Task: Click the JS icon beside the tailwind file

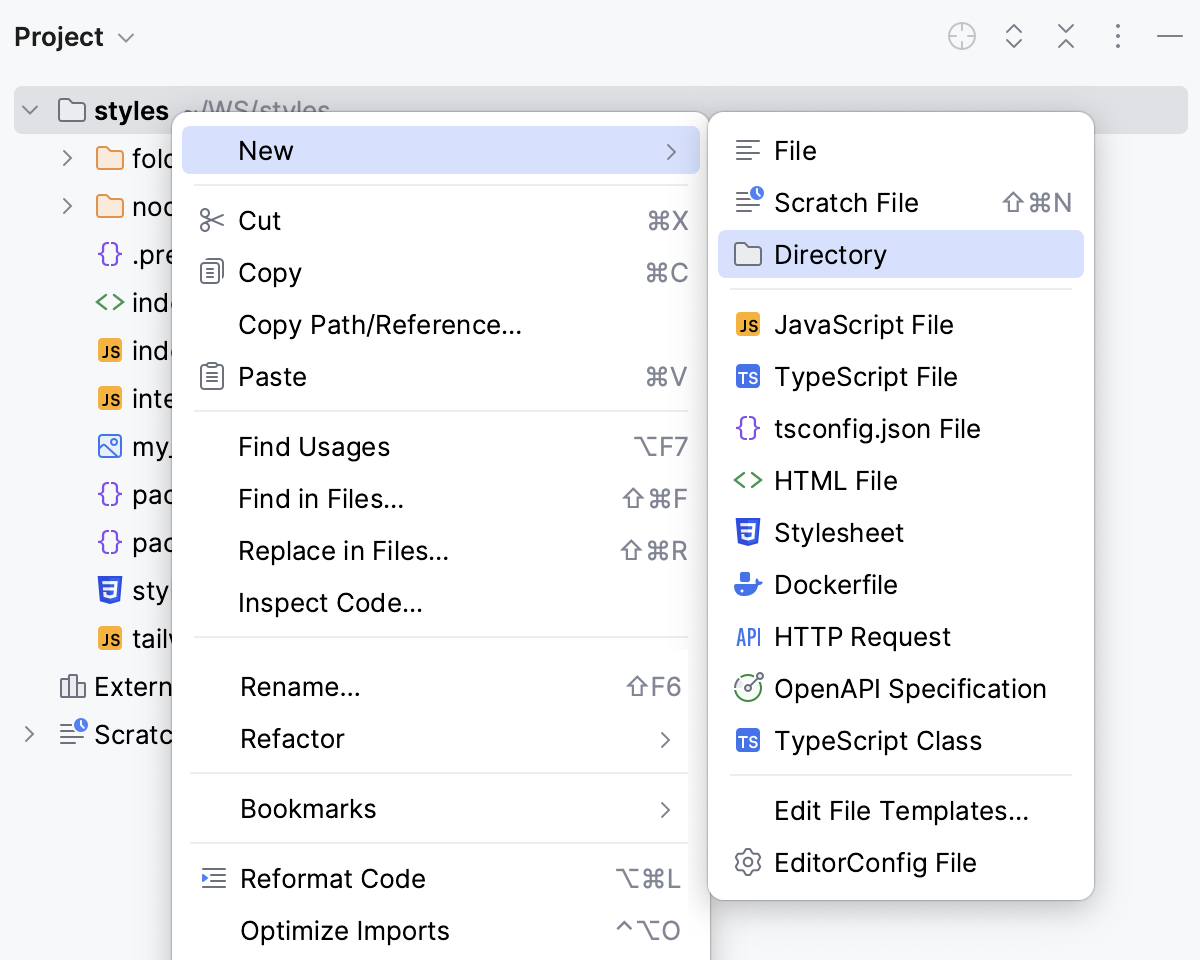Action: 110,638
